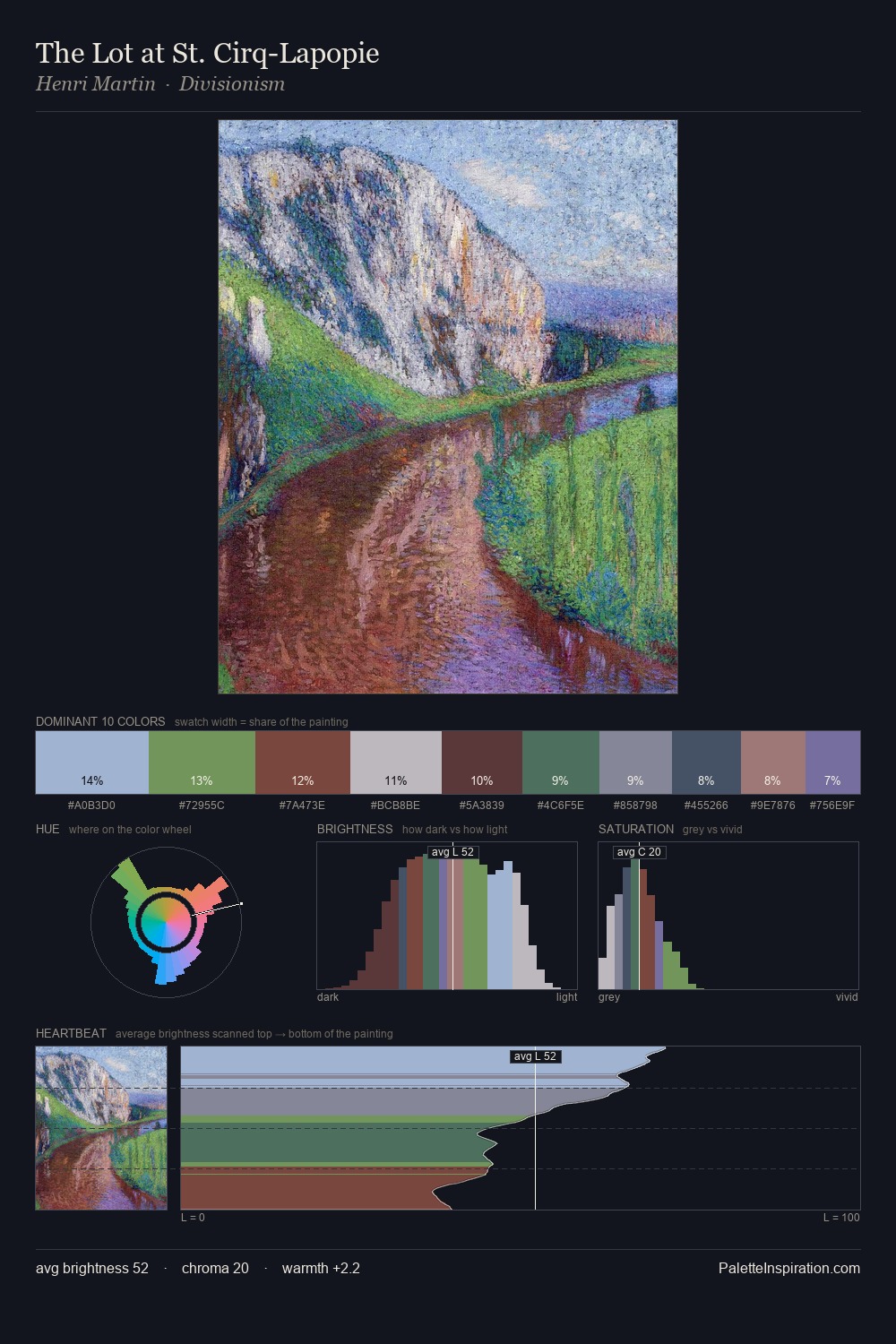Click the 'L = 0' axis label
The image size is (896, 1344).
193,1218
